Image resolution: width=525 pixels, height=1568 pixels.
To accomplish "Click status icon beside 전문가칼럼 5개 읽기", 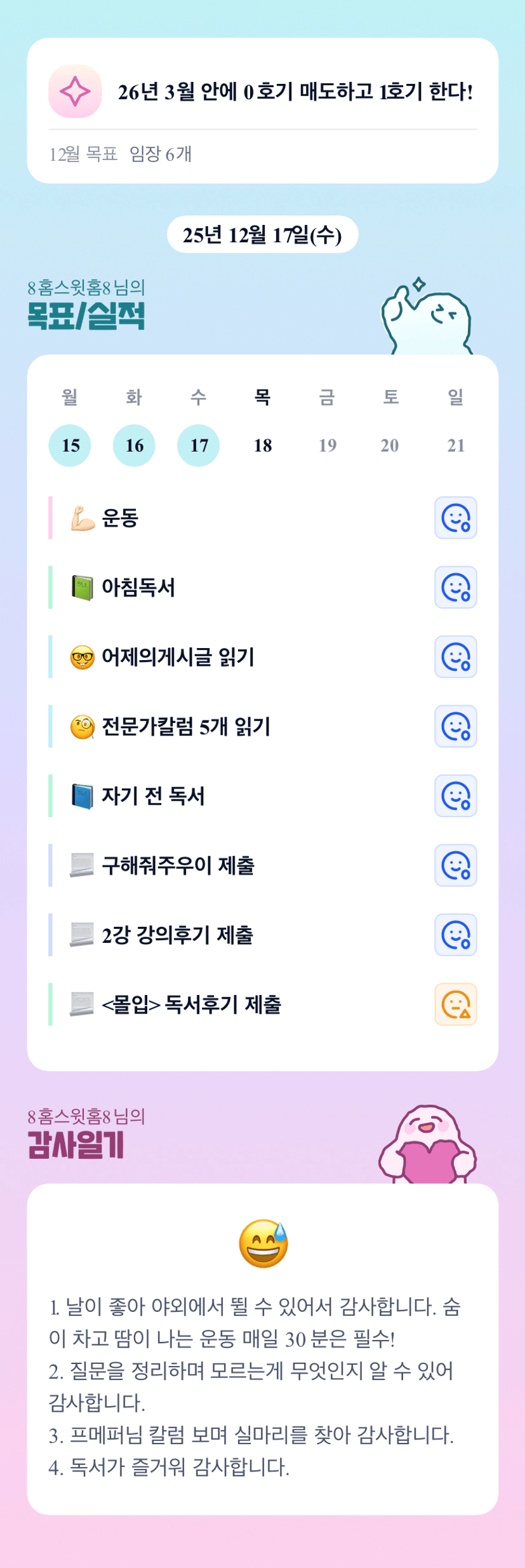I will point(455,726).
